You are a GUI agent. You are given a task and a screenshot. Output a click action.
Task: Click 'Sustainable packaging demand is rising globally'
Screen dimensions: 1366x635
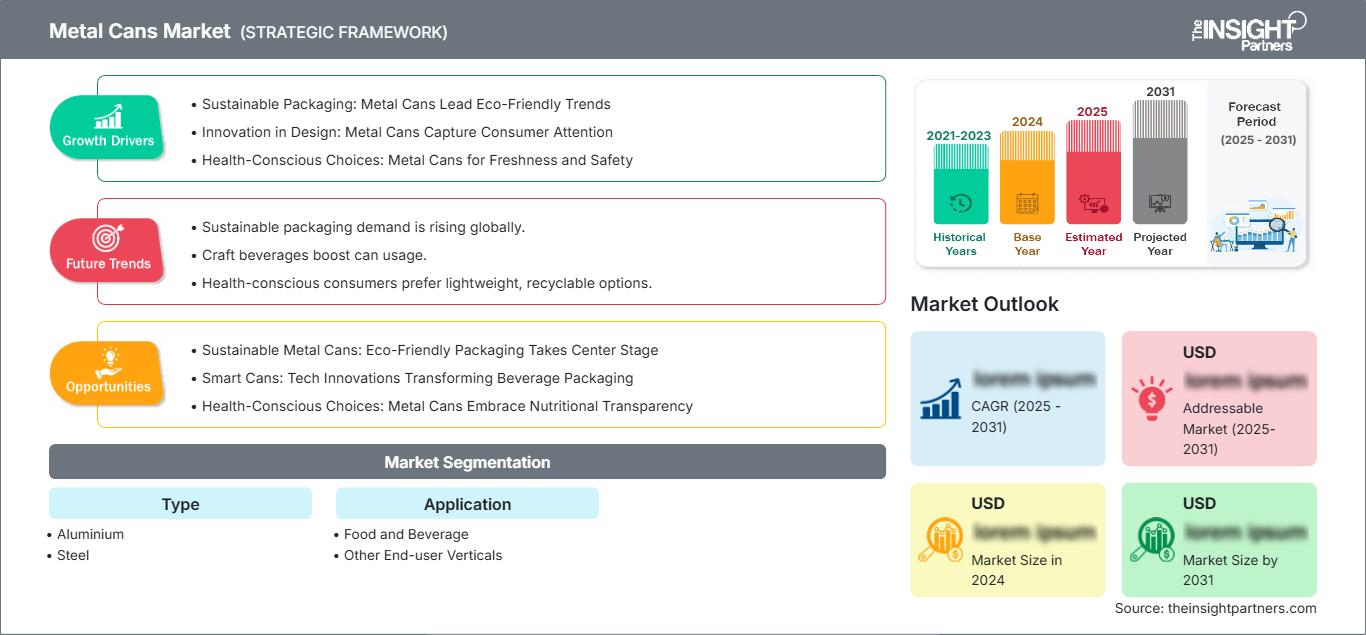click(x=363, y=227)
